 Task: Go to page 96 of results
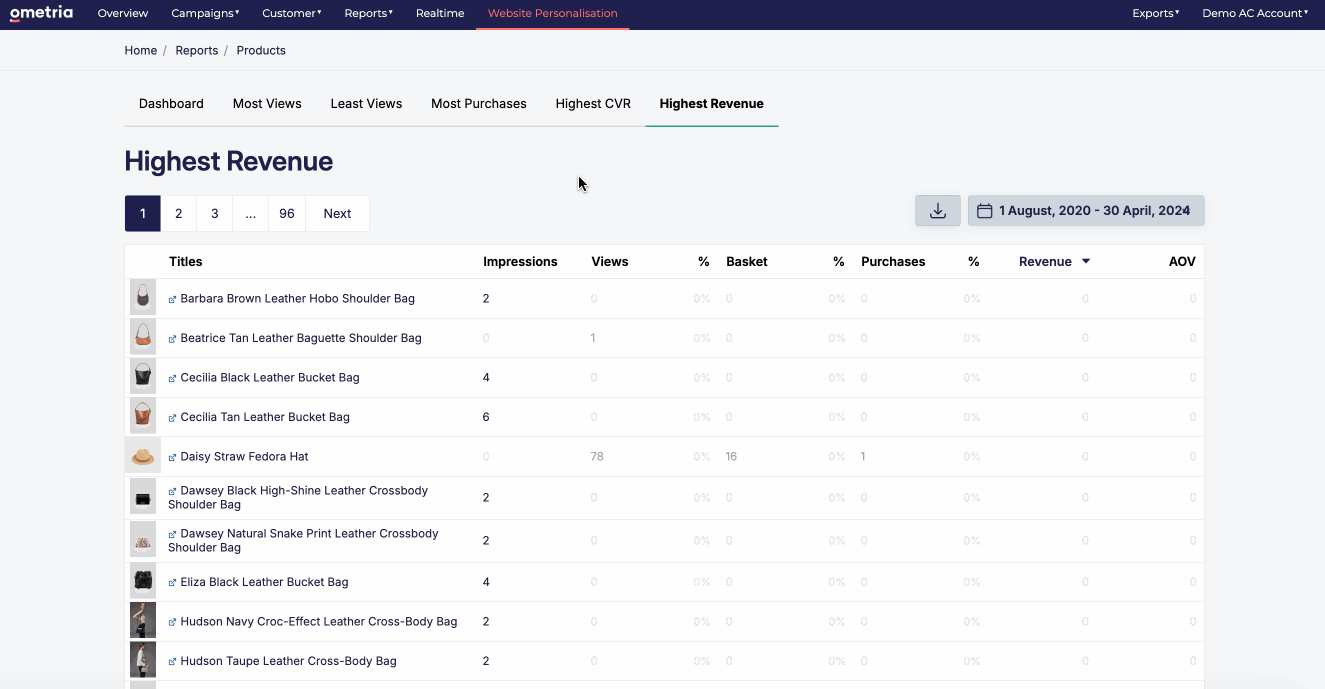click(287, 213)
